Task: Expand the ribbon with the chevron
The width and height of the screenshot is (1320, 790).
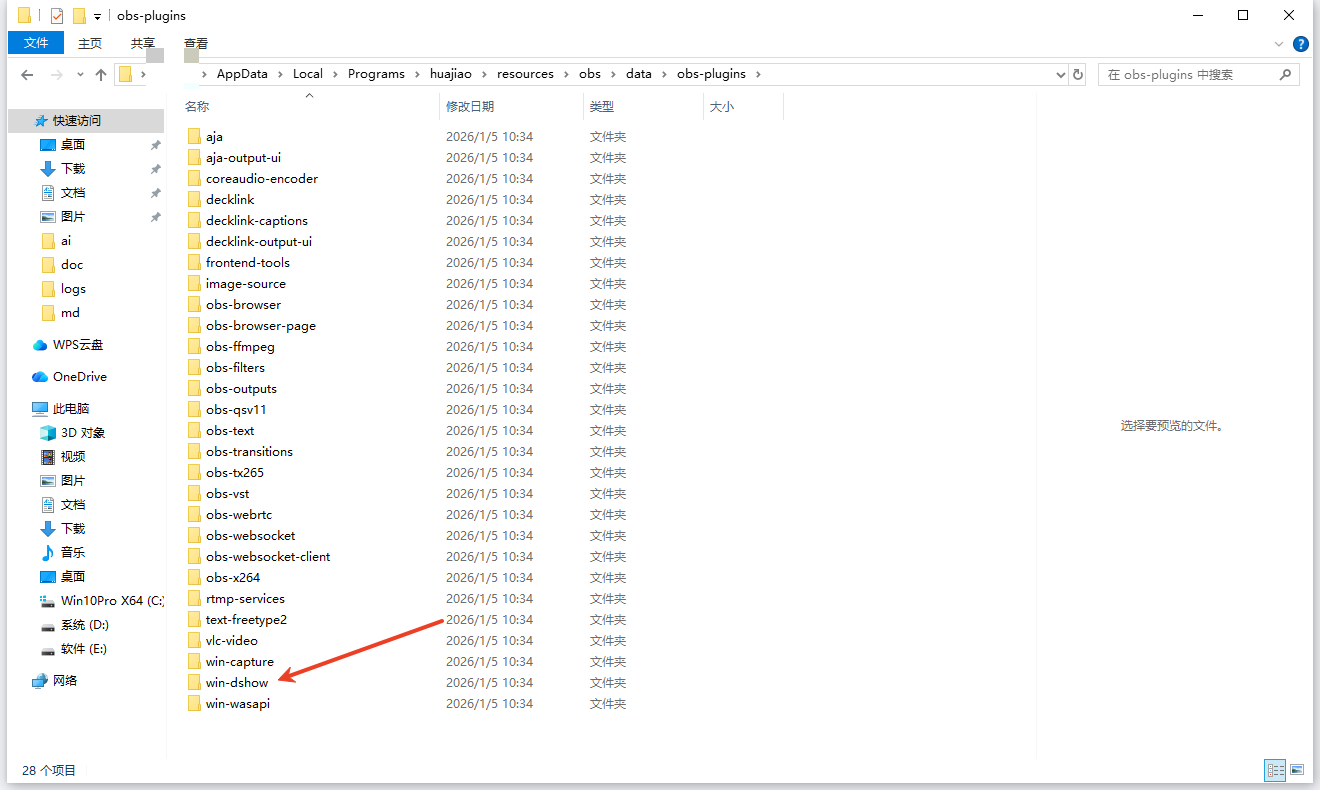Action: [x=1279, y=44]
